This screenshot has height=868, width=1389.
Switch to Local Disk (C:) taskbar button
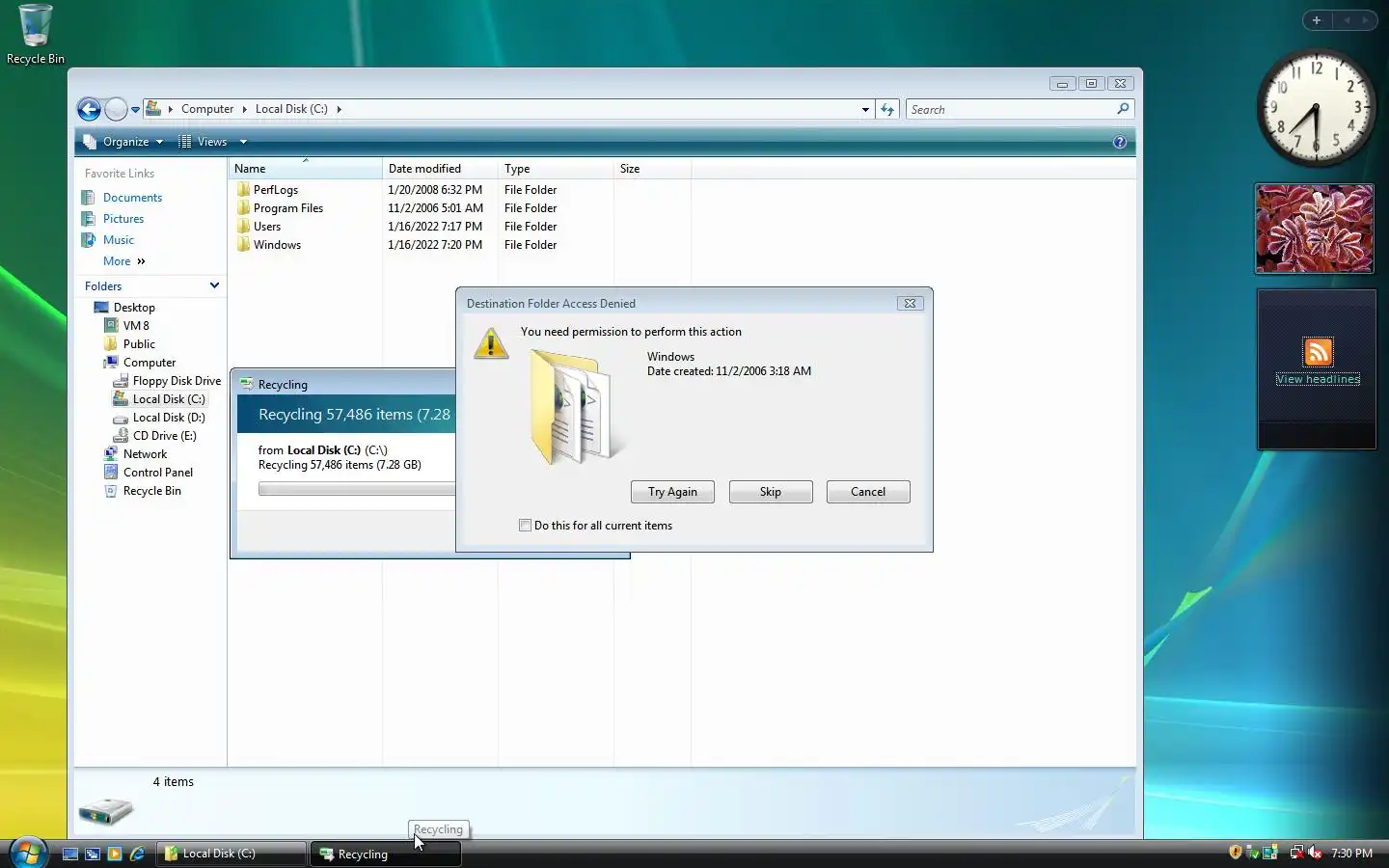[231, 854]
